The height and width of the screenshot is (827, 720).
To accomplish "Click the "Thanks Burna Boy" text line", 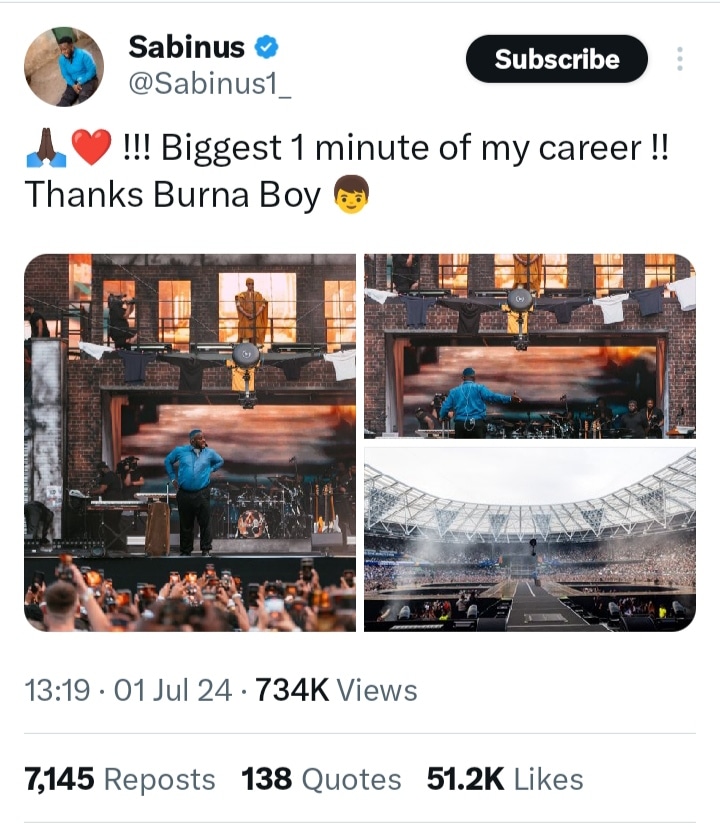I will pyautogui.click(x=170, y=195).
